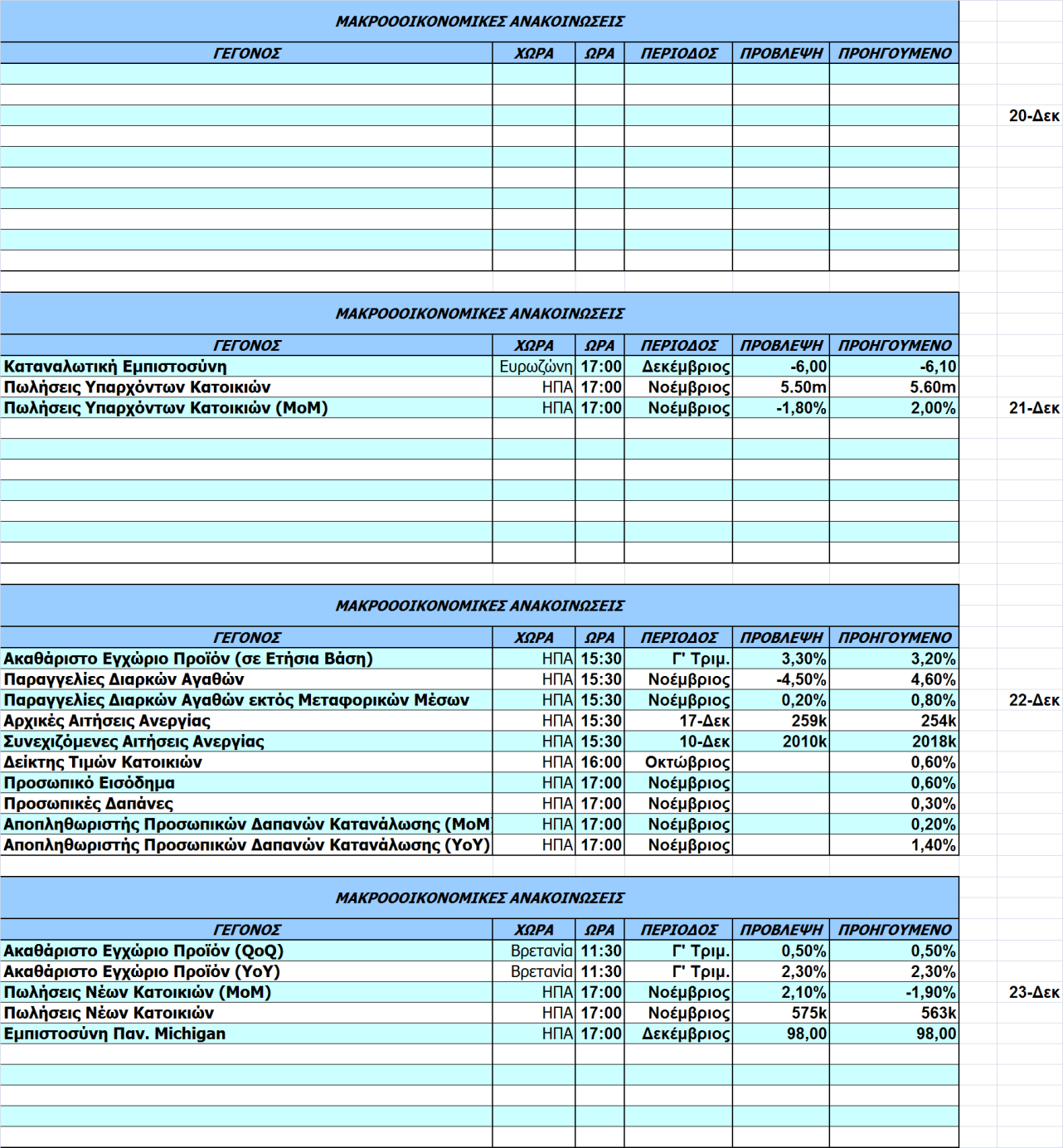Image resolution: width=1063 pixels, height=1148 pixels.
Task: Click the 259k forecast cell
Action: click(781, 721)
